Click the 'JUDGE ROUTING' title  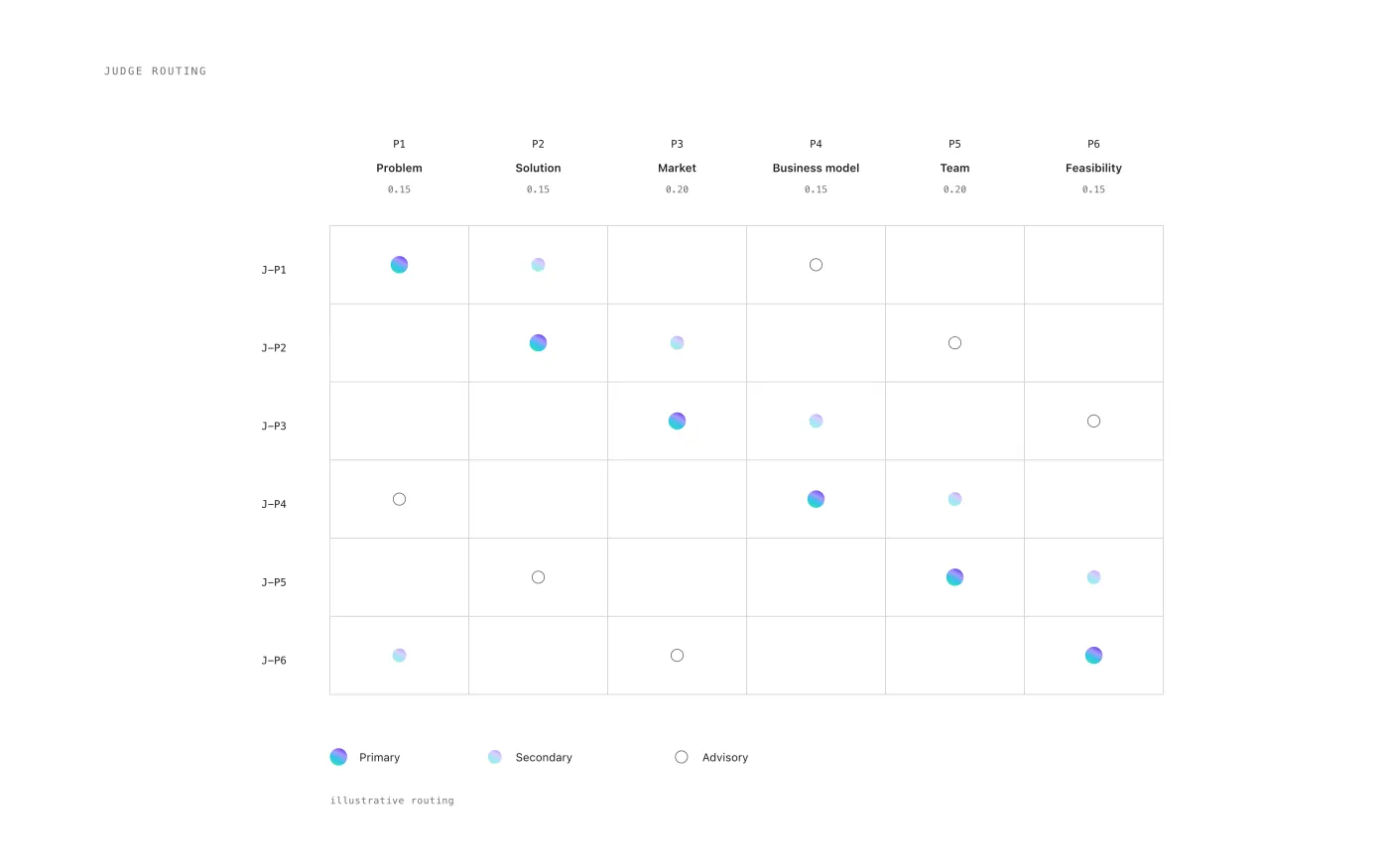click(156, 71)
